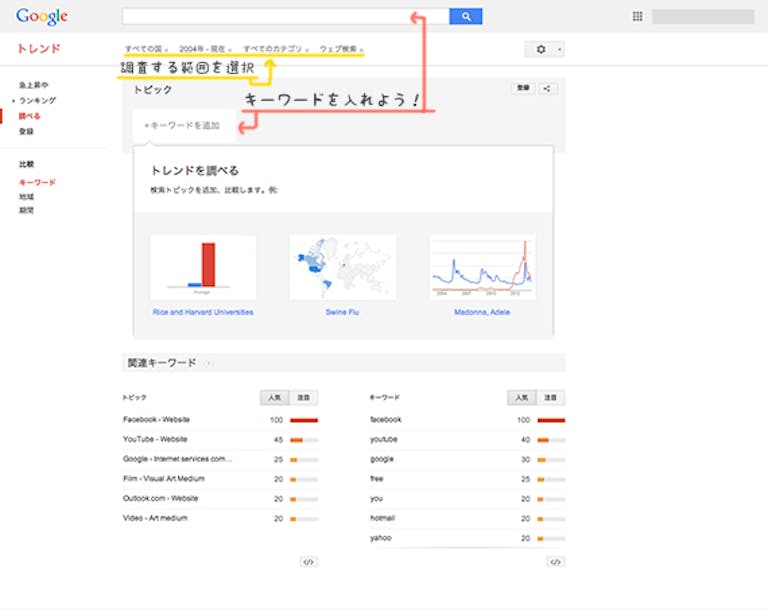Click embed code icon under キーワード list
The height and width of the screenshot is (610, 768).
tap(556, 562)
